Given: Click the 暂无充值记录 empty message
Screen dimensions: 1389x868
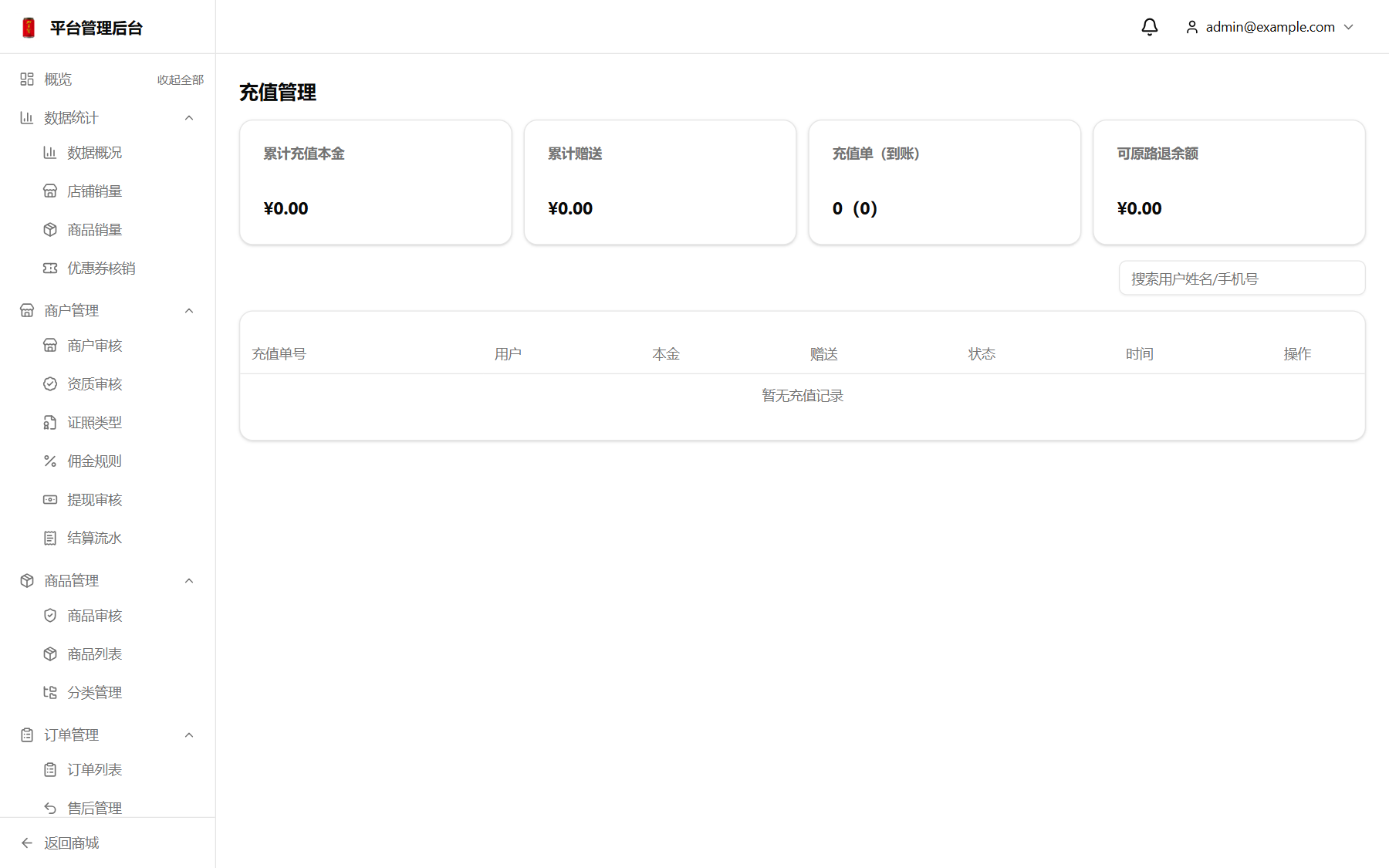Looking at the screenshot, I should point(803,395).
